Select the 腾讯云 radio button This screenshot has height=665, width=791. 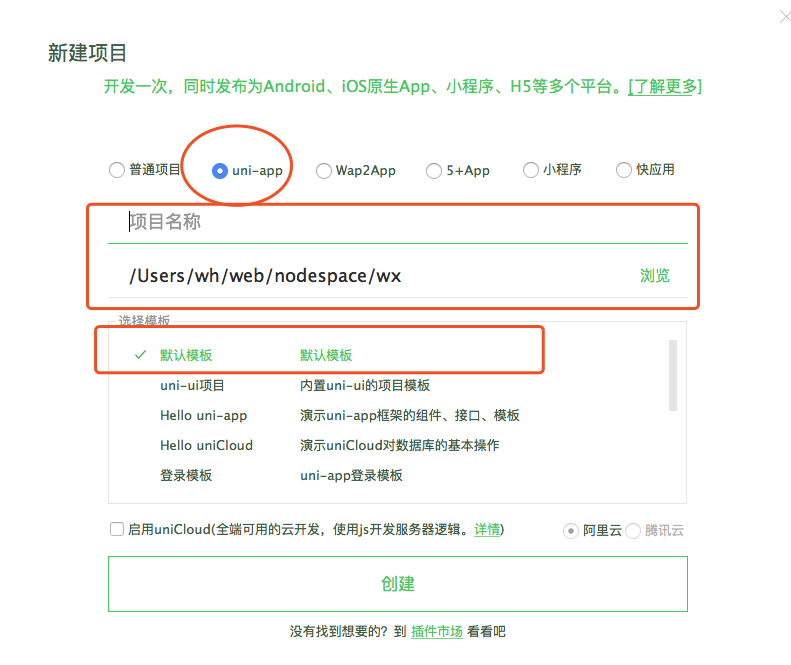click(x=633, y=531)
